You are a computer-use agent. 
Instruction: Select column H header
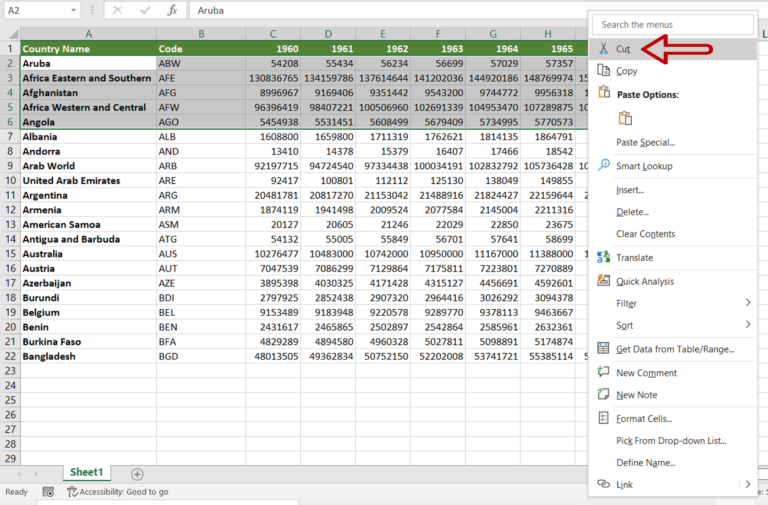click(x=548, y=34)
